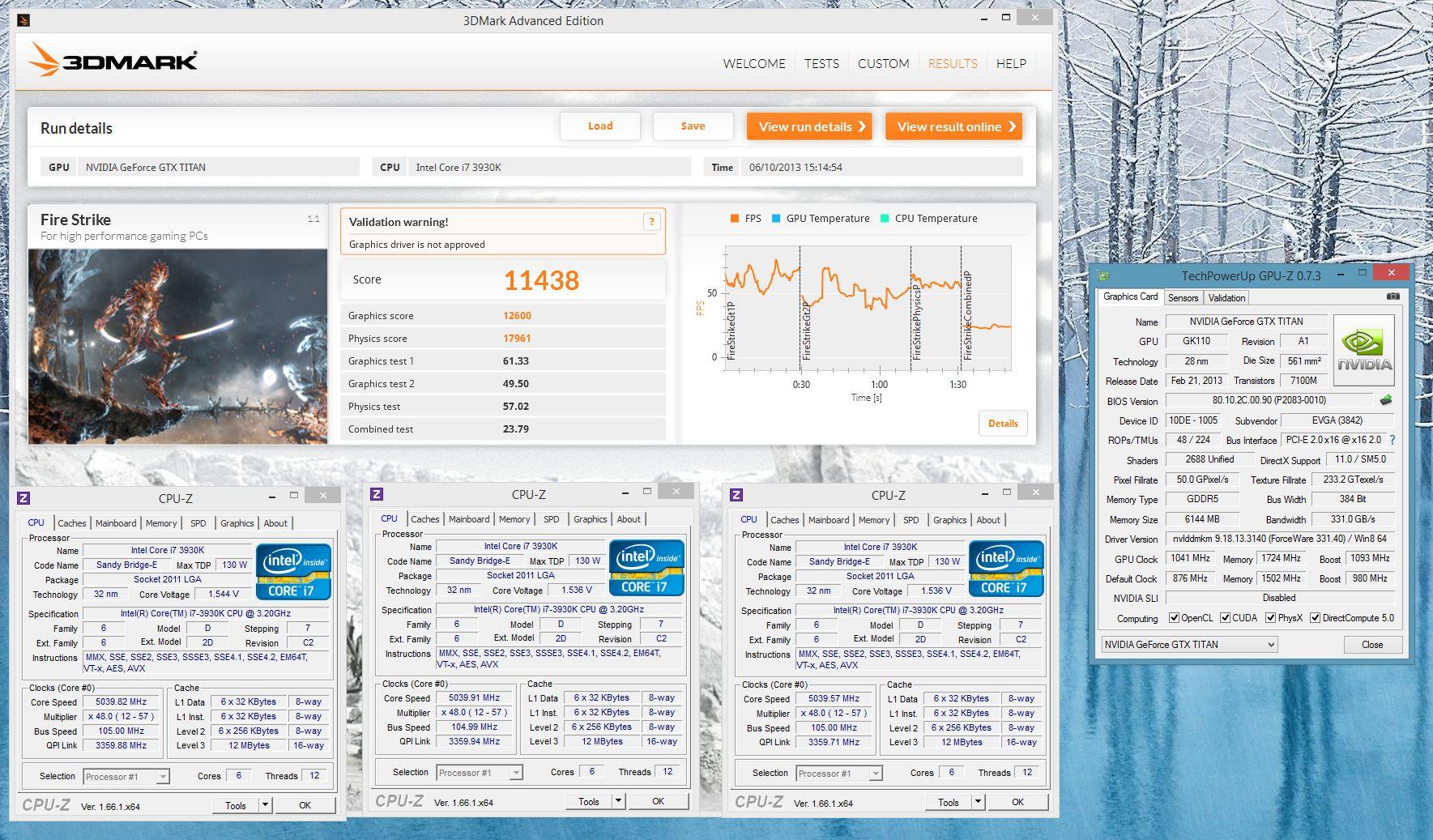This screenshot has height=840, width=1433.
Task: Click the Tools button in middle CPU-Z
Action: pyautogui.click(x=589, y=801)
